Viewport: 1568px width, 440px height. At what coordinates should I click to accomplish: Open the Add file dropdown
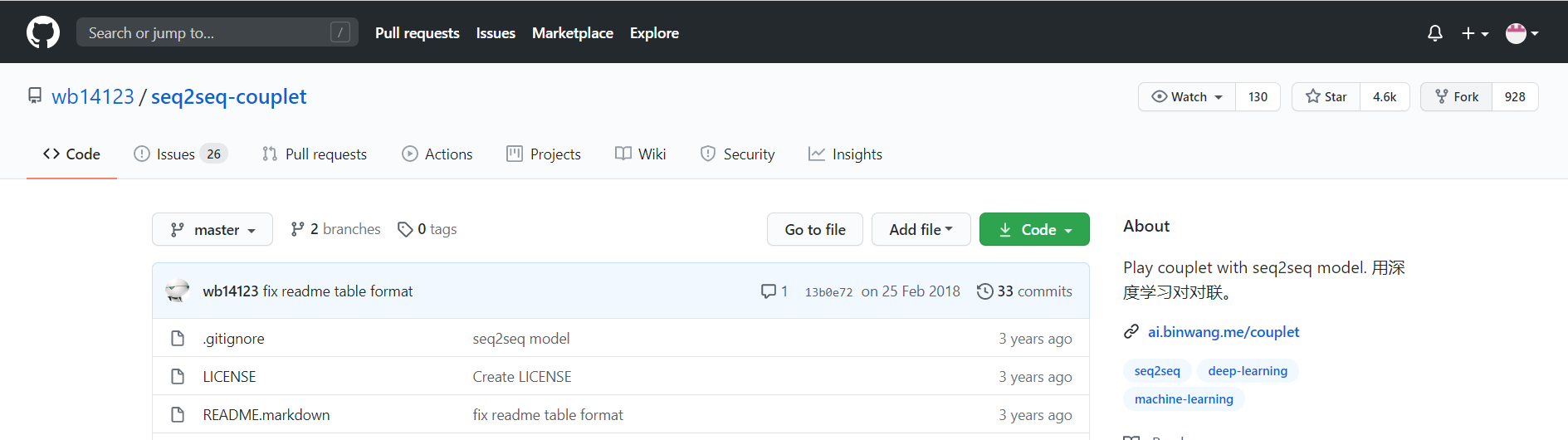click(x=921, y=230)
